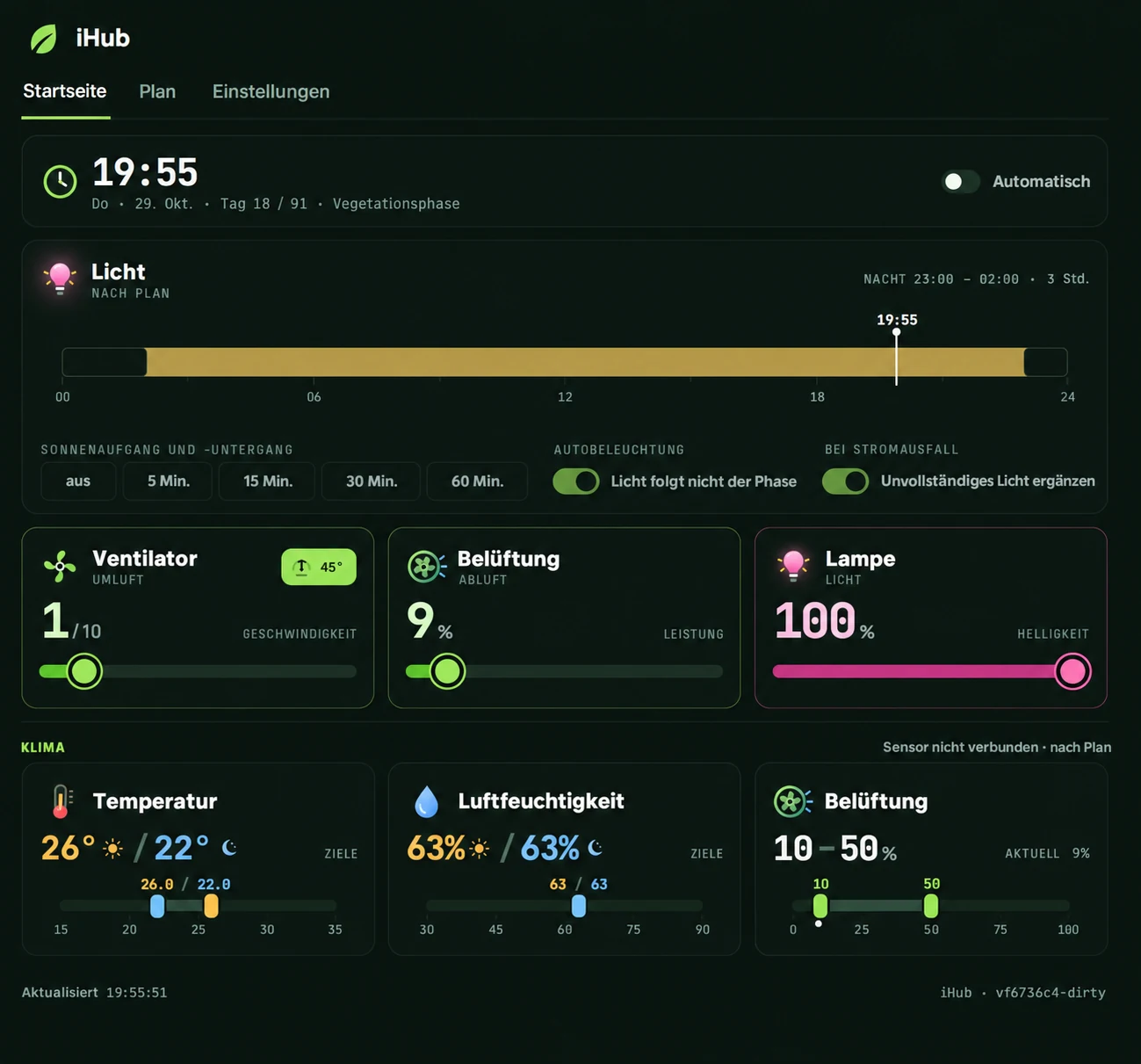Screen dimensions: 1141x1064
Task: Click the water drop icon for Luftfeuchtigkeit
Action: (x=426, y=801)
